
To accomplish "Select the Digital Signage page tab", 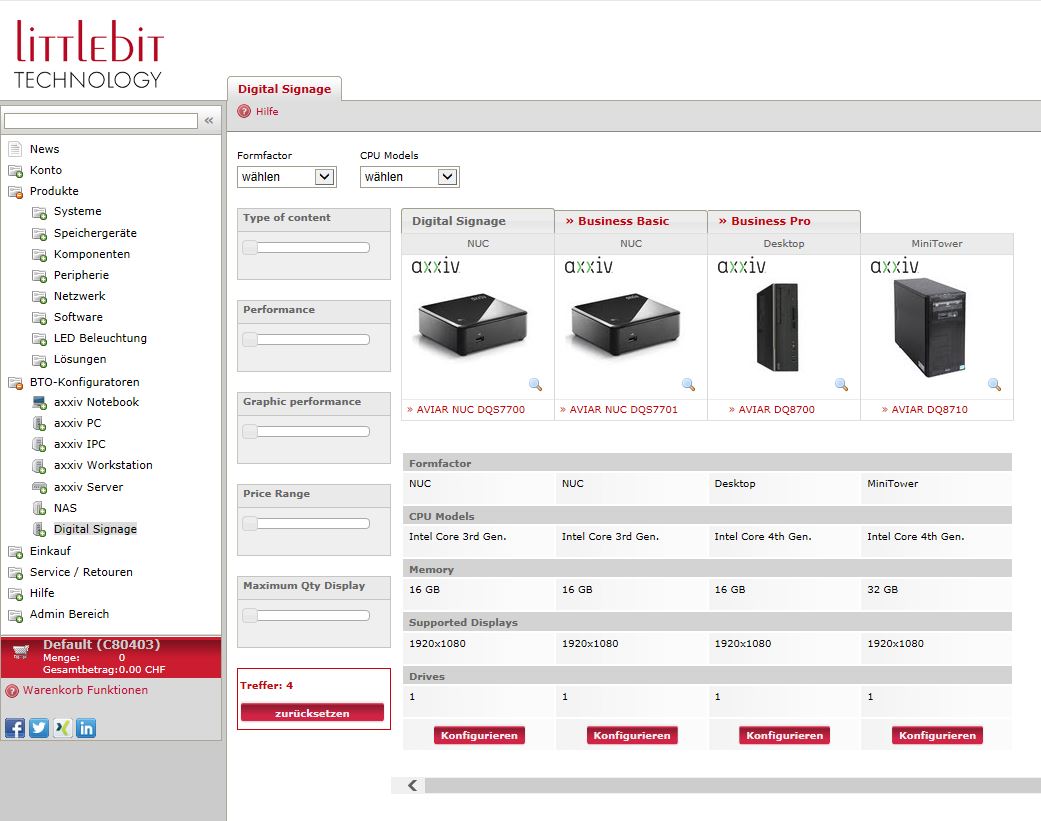I will click(x=284, y=89).
